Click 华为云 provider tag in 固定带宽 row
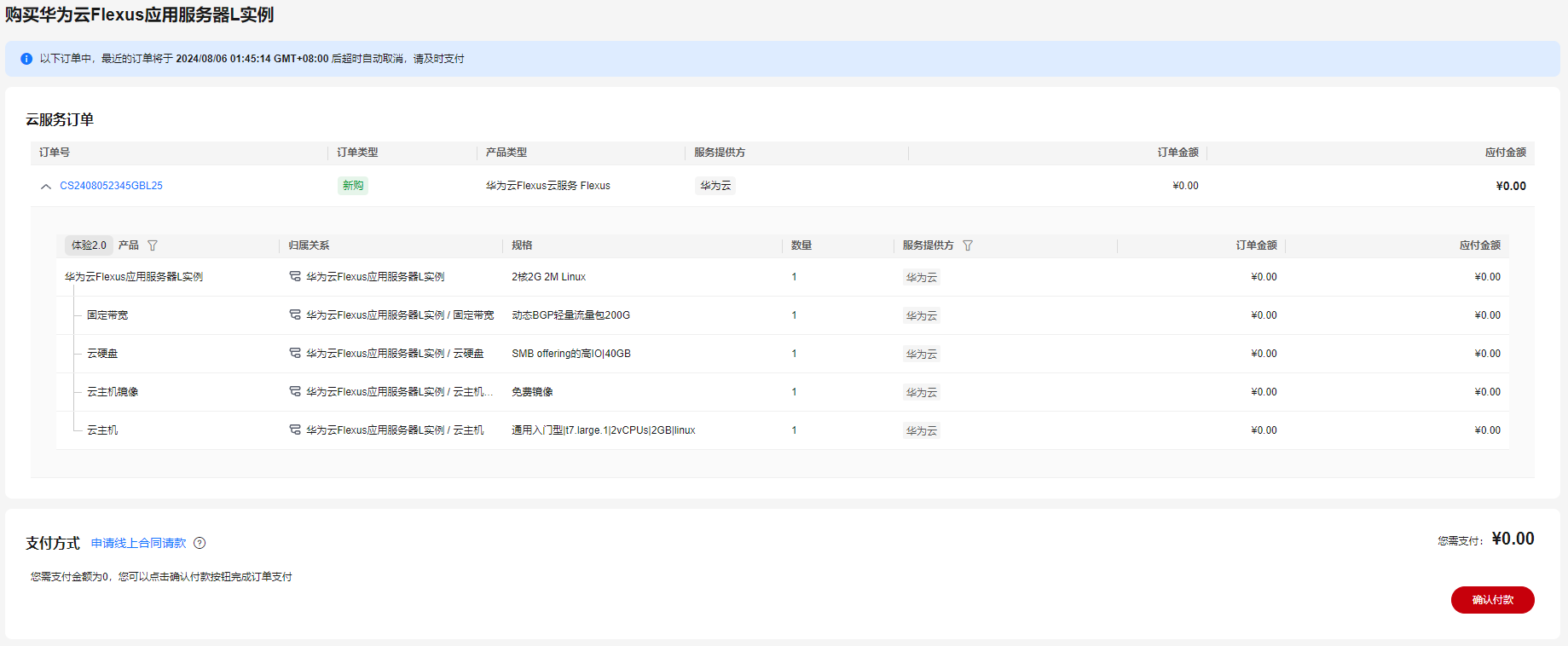Image resolution: width=1568 pixels, height=646 pixels. [x=922, y=315]
